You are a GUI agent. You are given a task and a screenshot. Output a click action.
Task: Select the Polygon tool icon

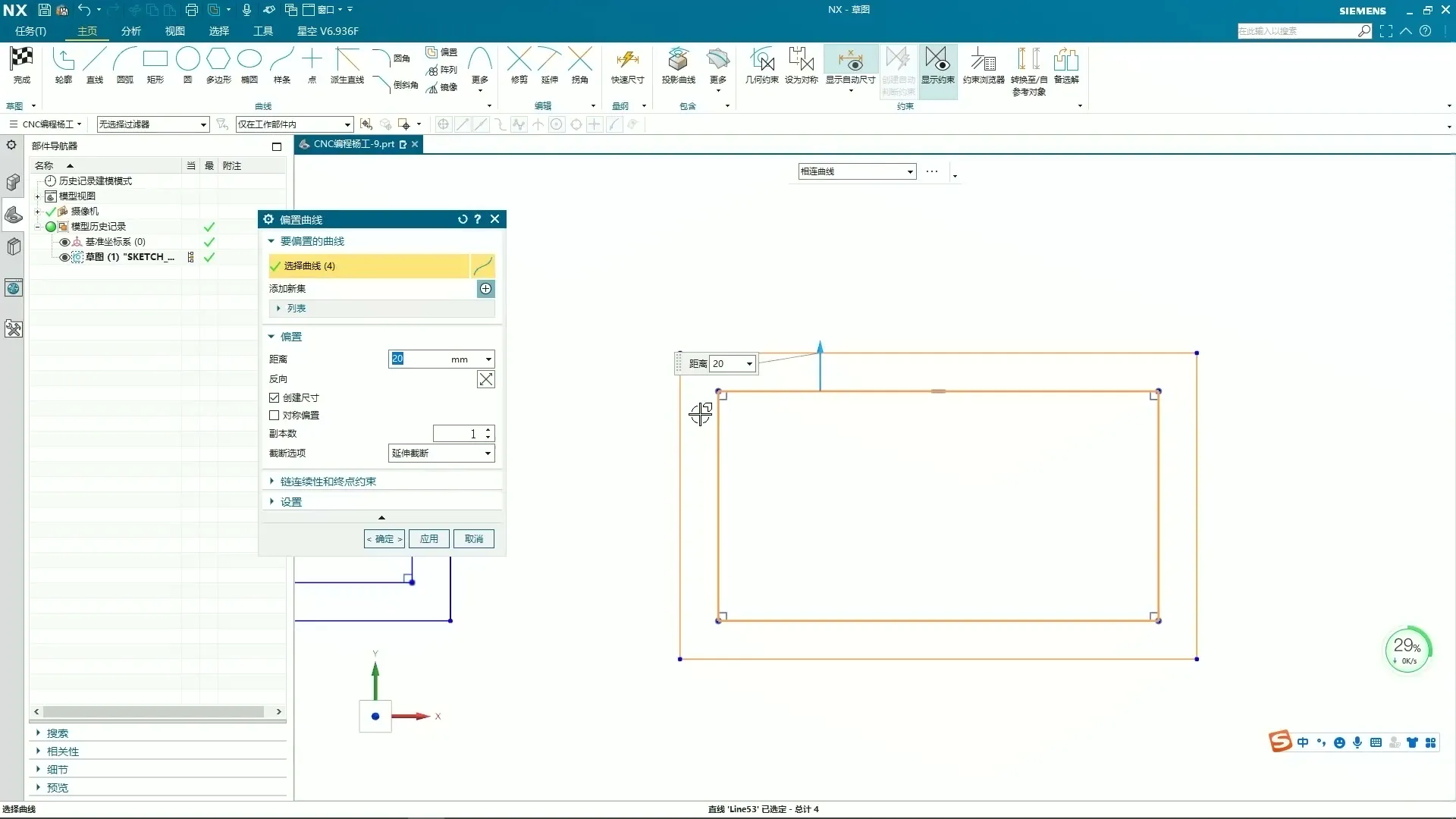click(x=218, y=59)
